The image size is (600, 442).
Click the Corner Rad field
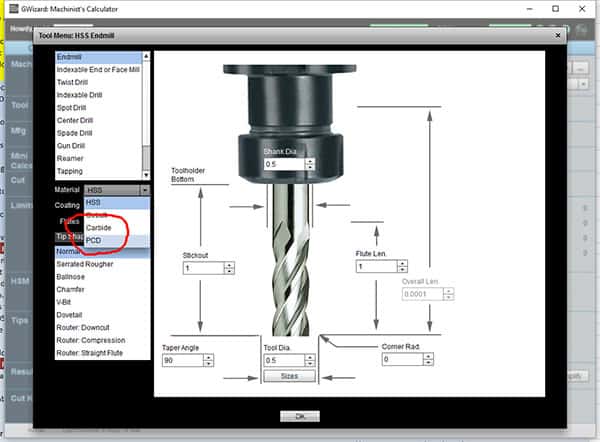(403, 359)
